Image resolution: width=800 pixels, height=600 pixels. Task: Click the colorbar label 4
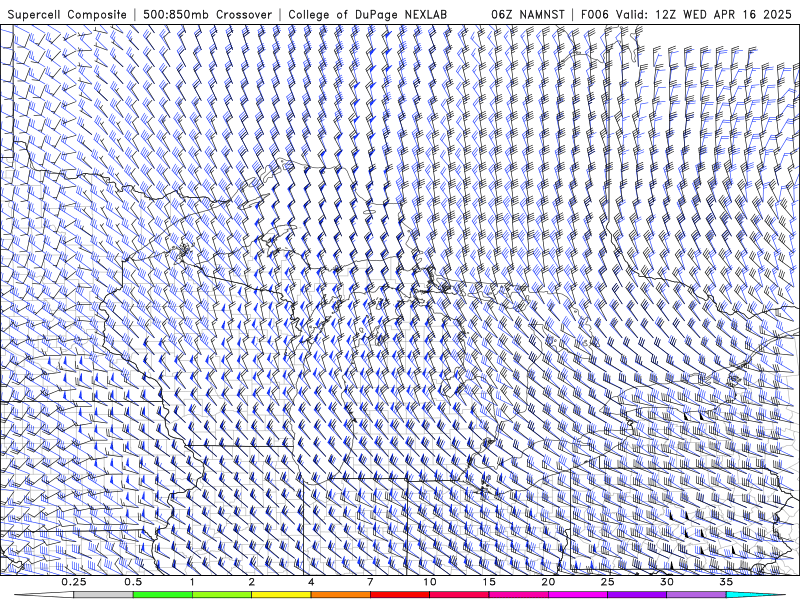(x=311, y=582)
